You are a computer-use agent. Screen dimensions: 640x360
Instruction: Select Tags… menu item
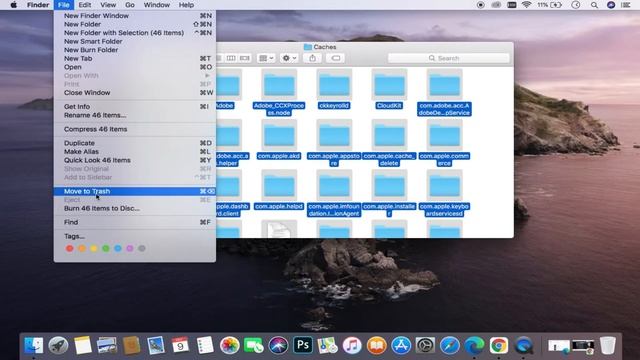pyautogui.click(x=135, y=236)
